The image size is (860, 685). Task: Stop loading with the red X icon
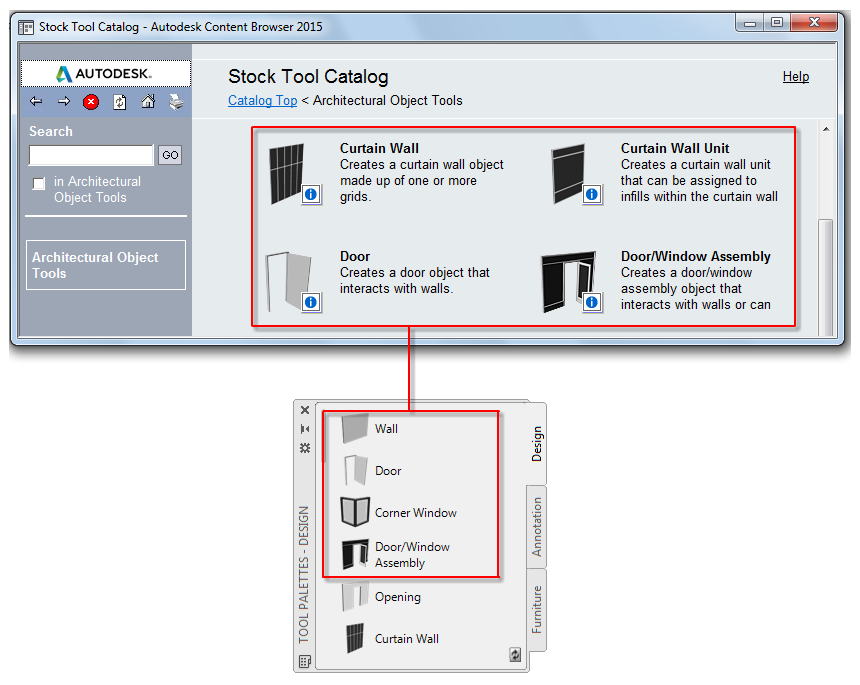(91, 102)
